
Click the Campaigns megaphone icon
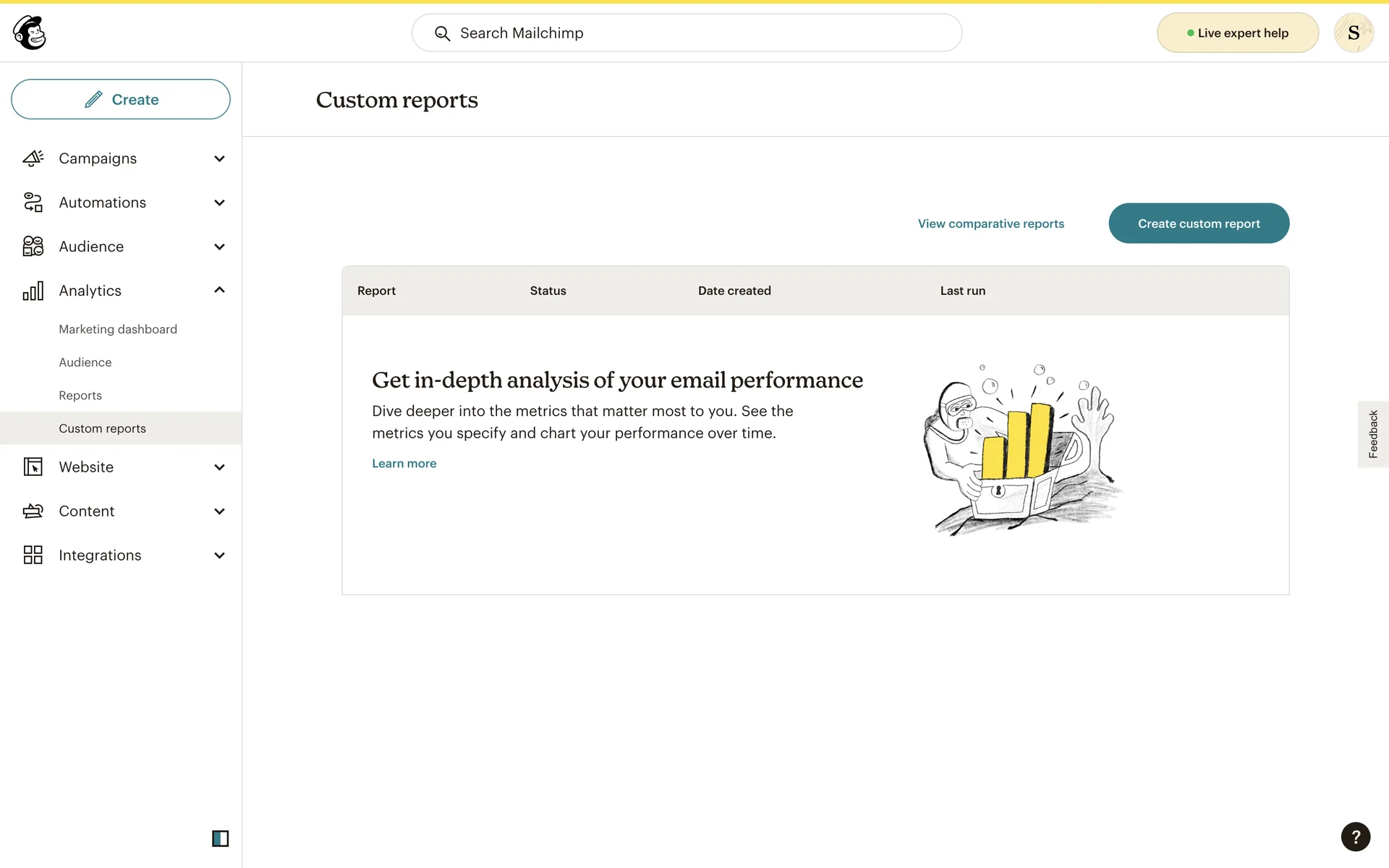click(x=33, y=158)
